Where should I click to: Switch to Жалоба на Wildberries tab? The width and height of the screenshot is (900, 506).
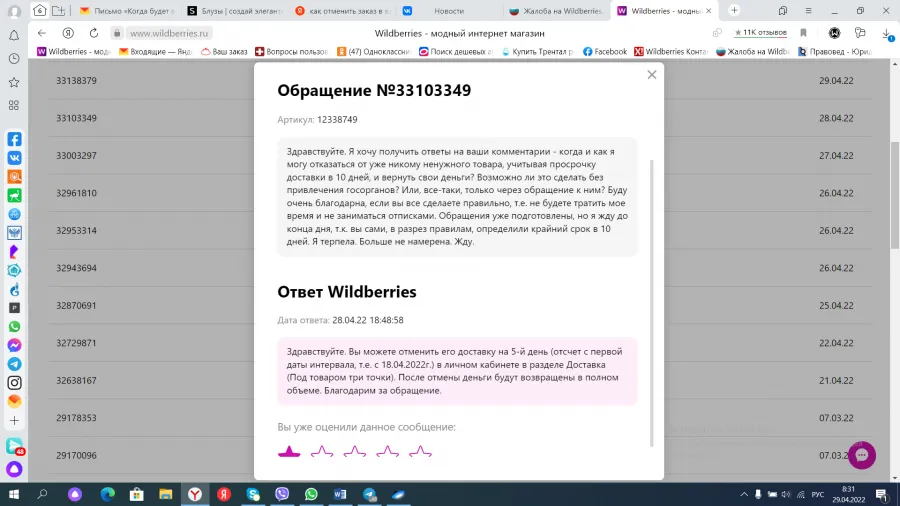(x=557, y=11)
